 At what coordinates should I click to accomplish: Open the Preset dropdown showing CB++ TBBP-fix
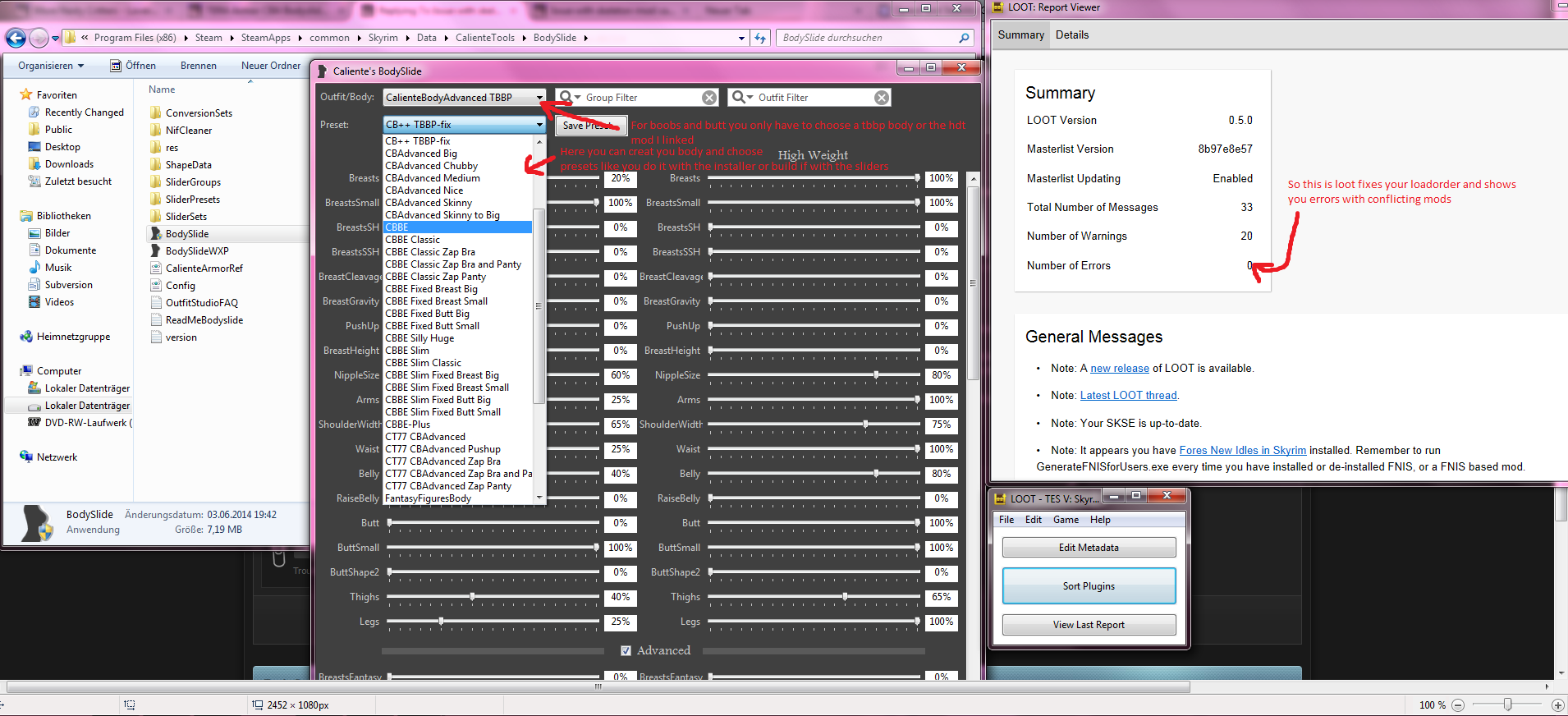click(465, 125)
